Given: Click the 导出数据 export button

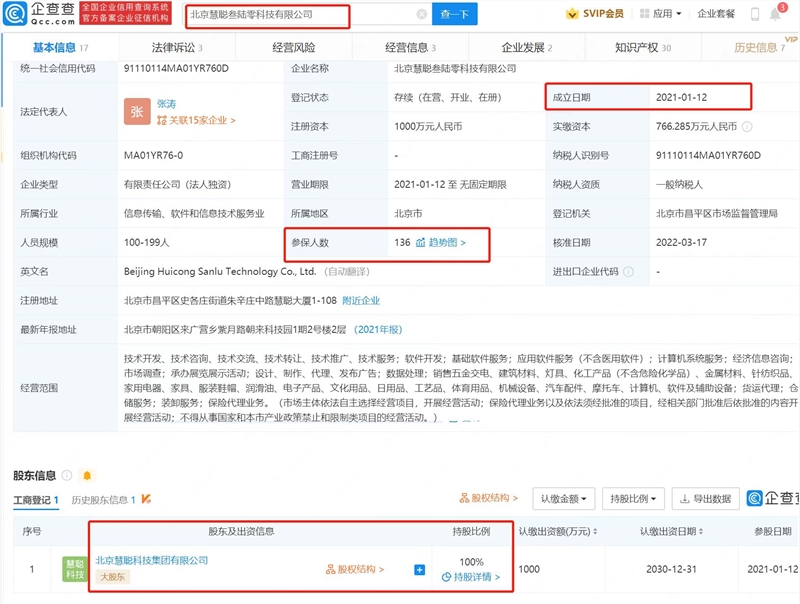Looking at the screenshot, I should (x=704, y=498).
